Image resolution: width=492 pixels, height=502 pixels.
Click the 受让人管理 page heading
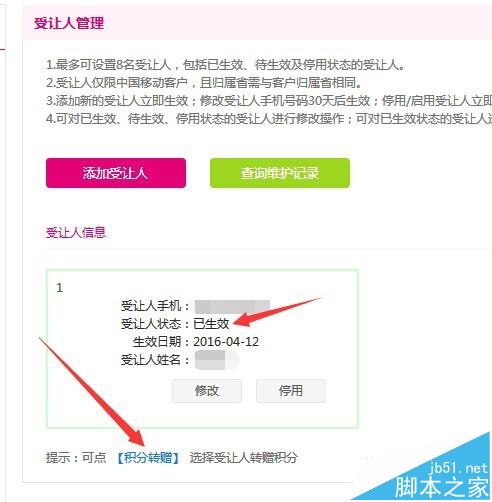[69, 23]
